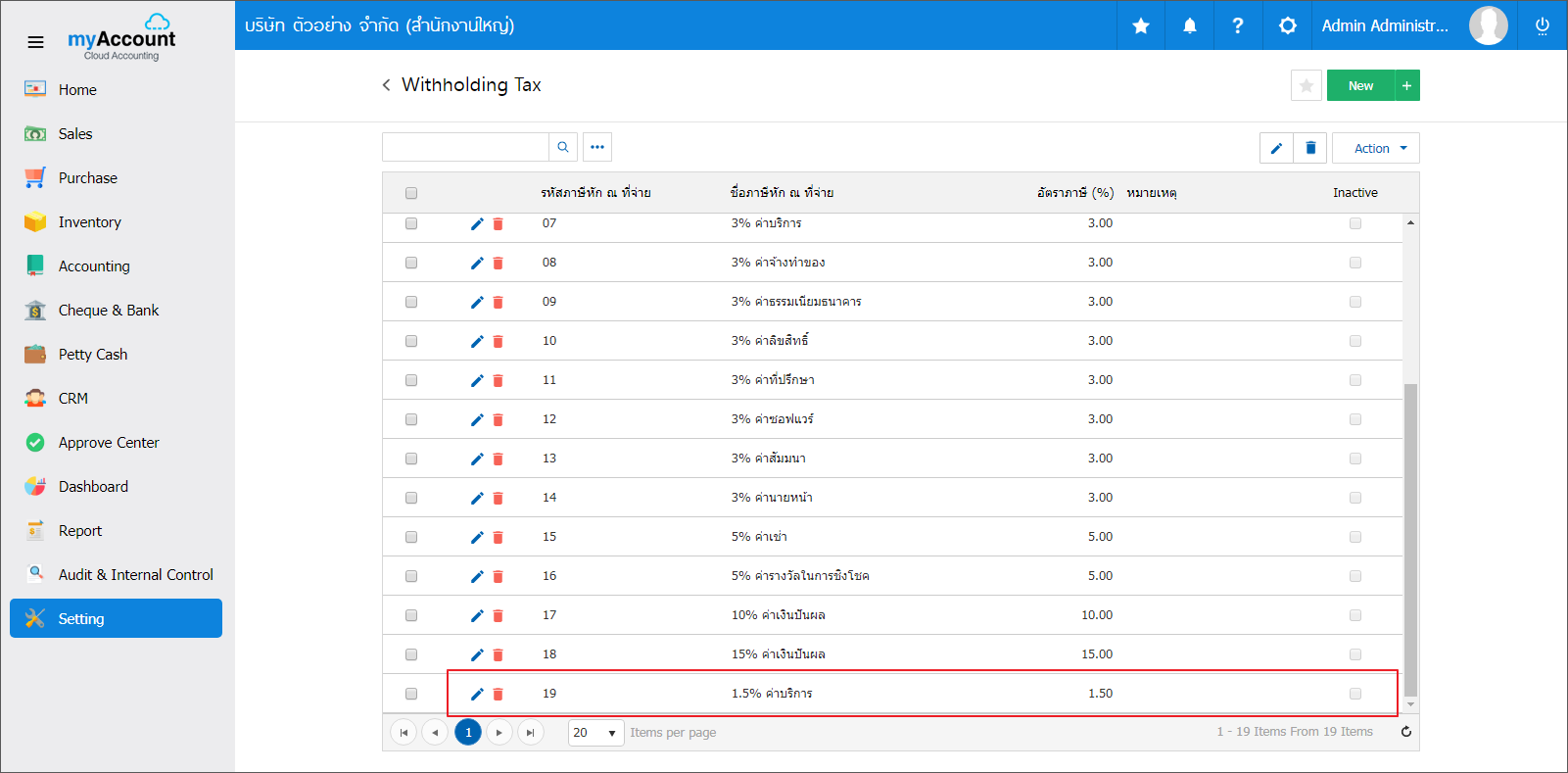
Task: Toggle Inactive checkbox for row 18
Action: [x=1355, y=654]
